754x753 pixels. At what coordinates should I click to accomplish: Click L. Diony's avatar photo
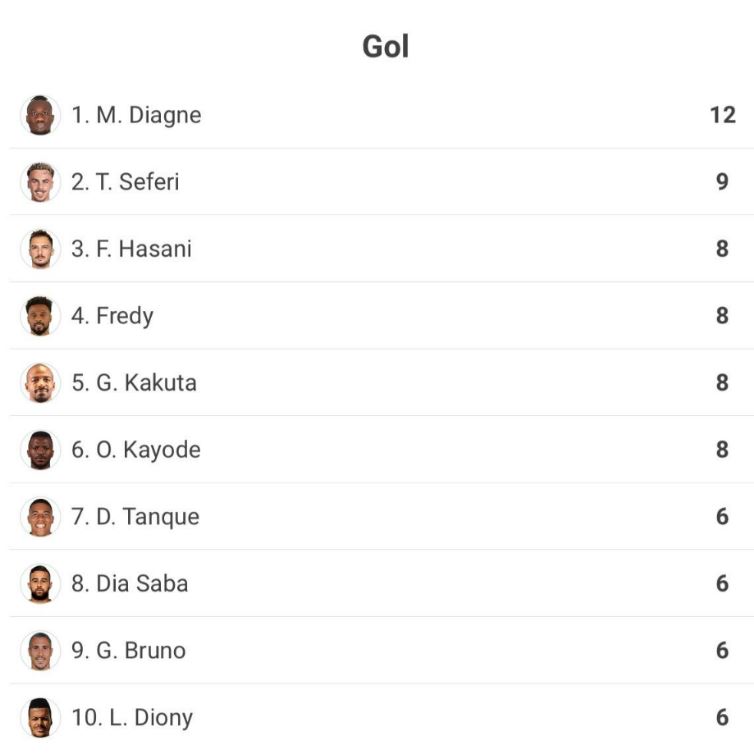[x=40, y=718]
